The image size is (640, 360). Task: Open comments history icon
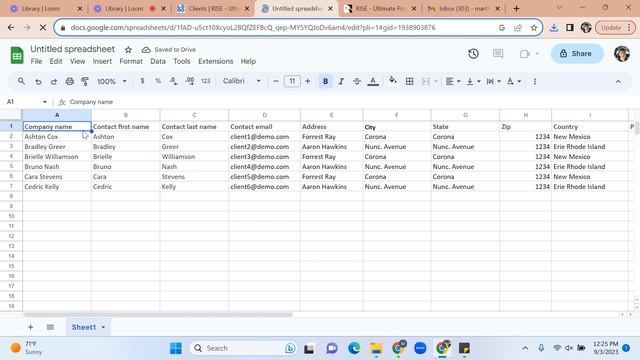coord(498,53)
